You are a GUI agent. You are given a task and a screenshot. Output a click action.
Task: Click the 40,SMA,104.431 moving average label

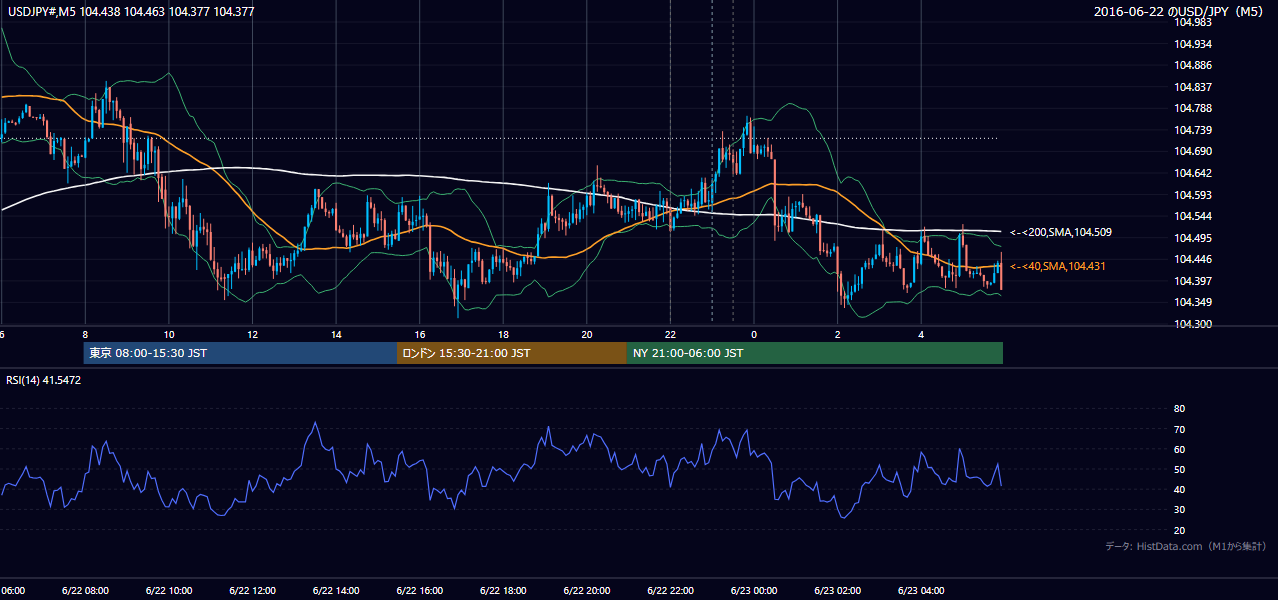point(1058,266)
